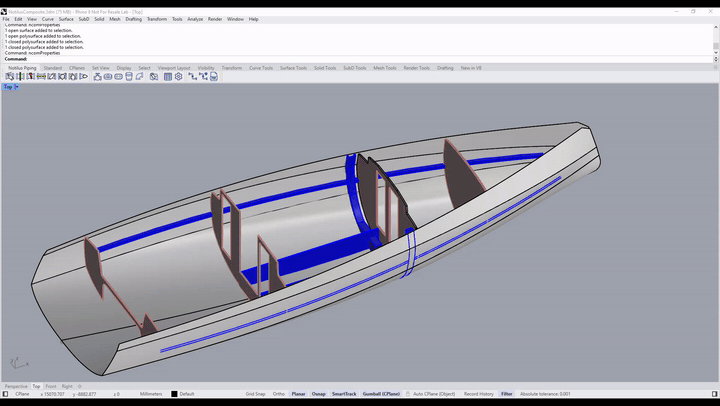Open the Millimeters units selector in status bar
Viewport: 720px width, 406px height.
pos(151,394)
